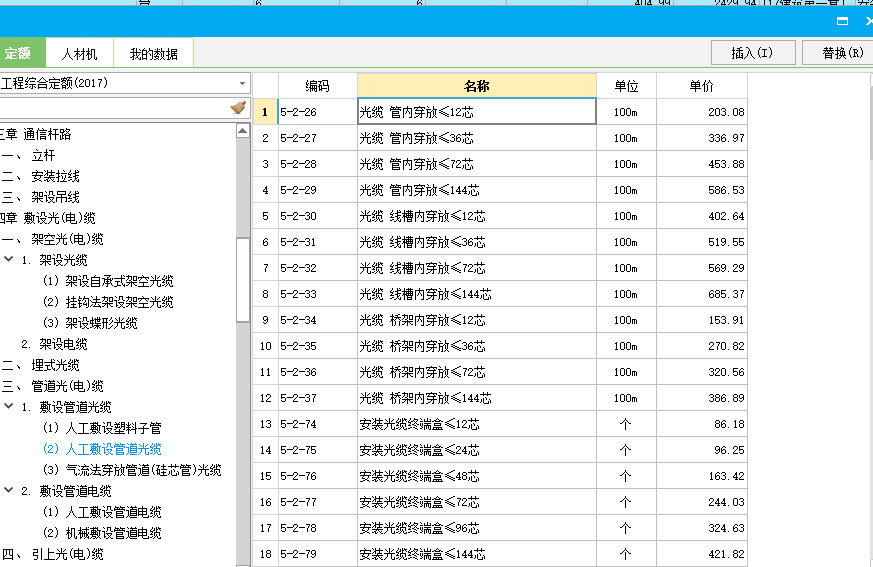The image size is (873, 567).
Task: Select (2) 挂钩法架设架空光缆
Action: pos(108,302)
